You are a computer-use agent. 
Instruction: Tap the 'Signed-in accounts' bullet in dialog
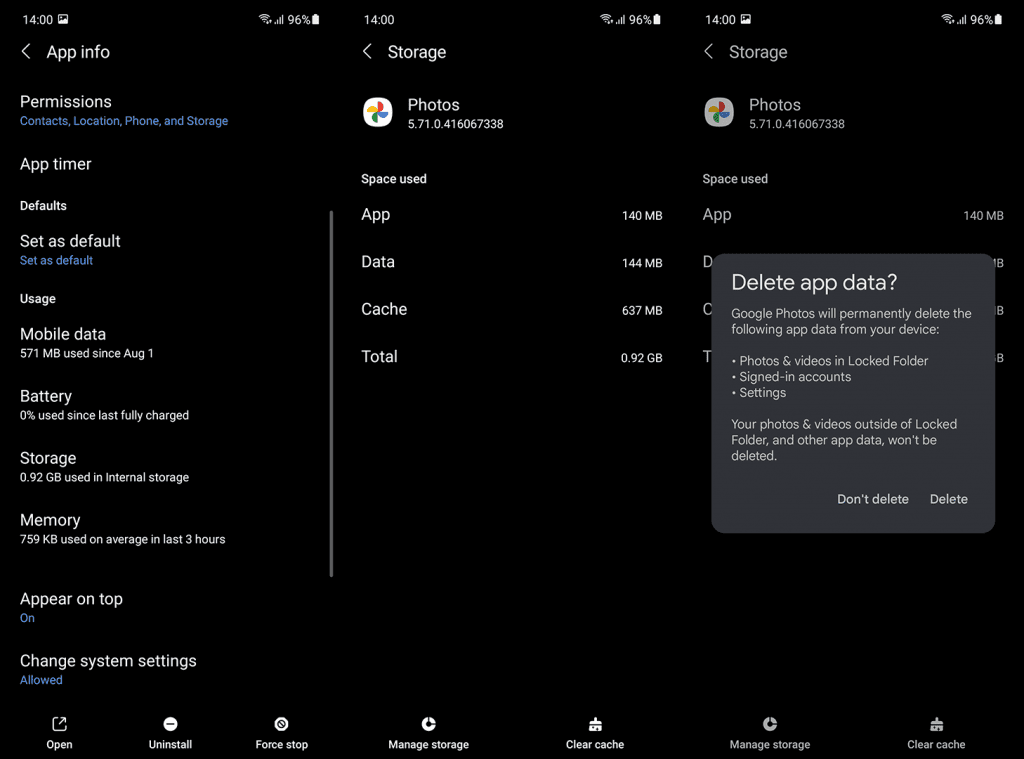pyautogui.click(x=791, y=377)
